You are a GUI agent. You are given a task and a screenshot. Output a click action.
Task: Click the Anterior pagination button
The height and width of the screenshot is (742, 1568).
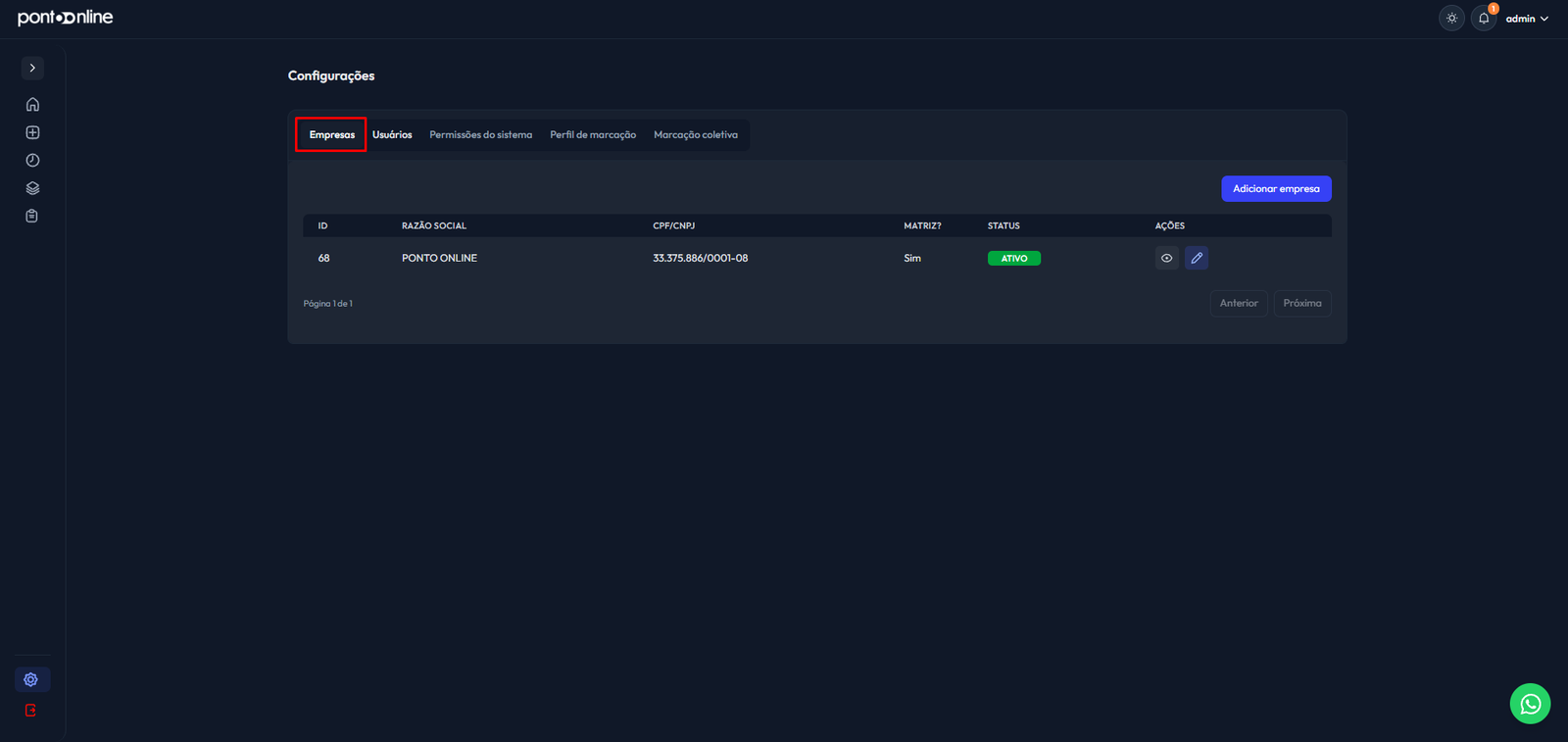[x=1239, y=303]
